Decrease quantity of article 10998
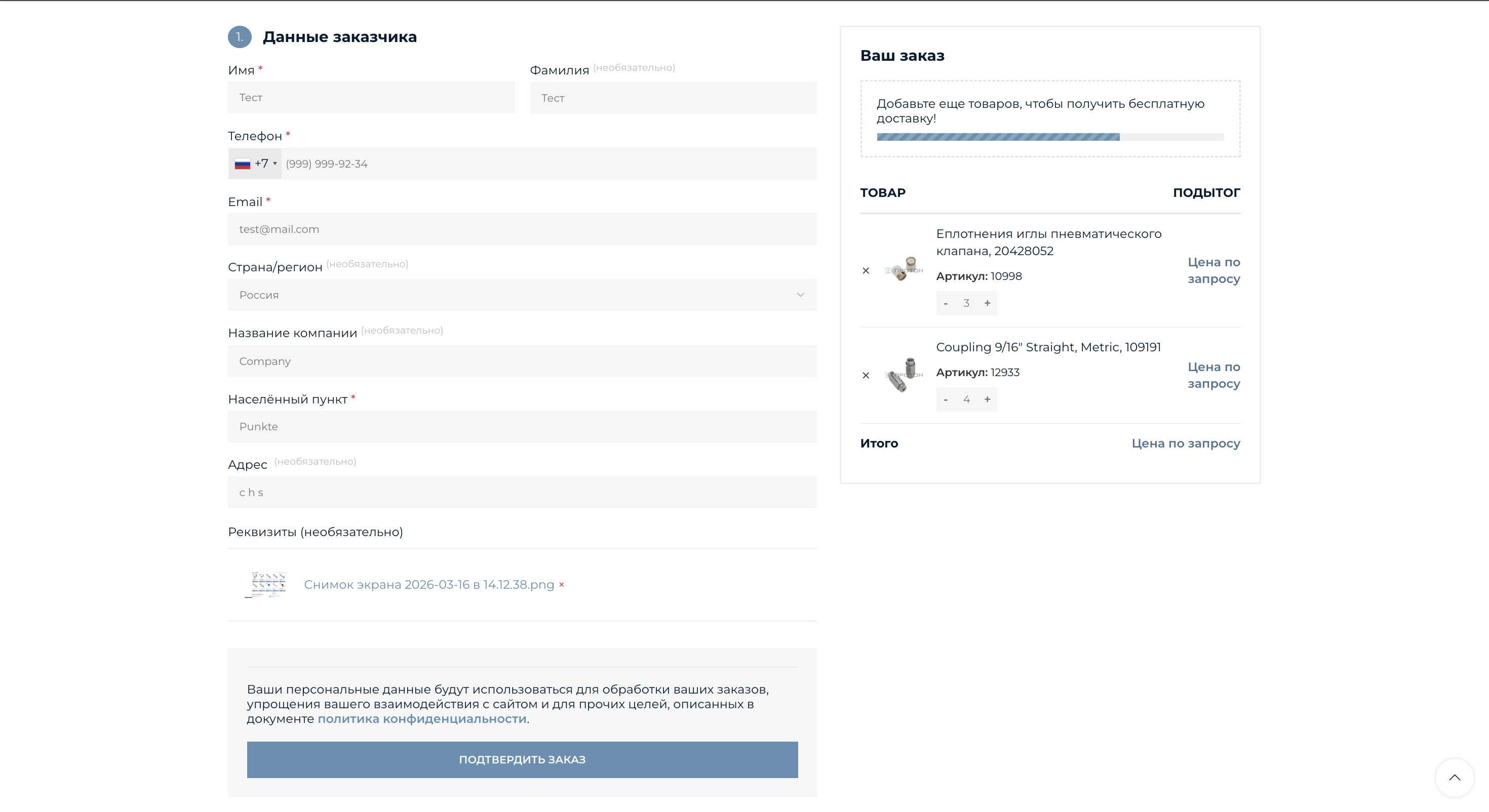Viewport: 1489px width, 812px height. pyautogui.click(x=945, y=303)
